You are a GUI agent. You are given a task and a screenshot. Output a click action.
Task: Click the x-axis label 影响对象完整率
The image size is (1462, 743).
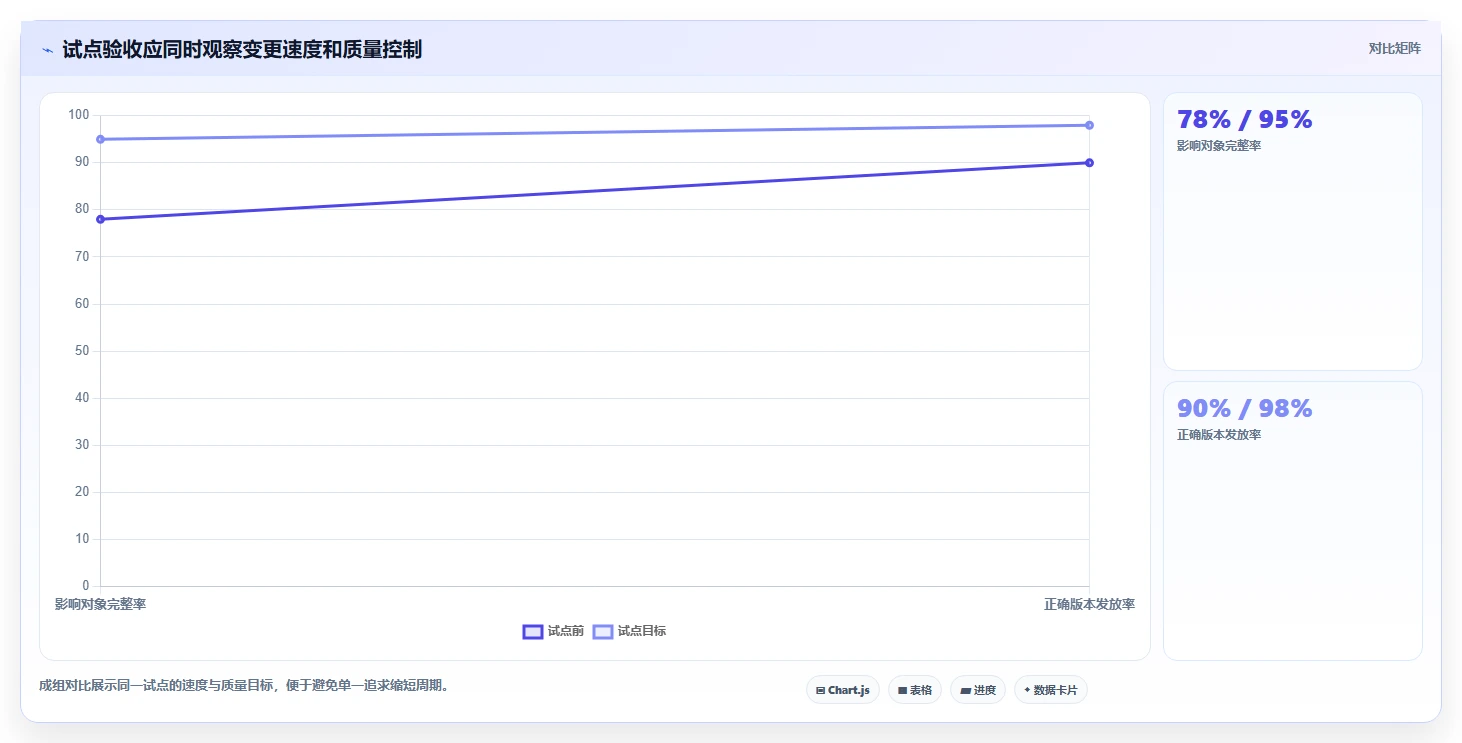click(x=100, y=604)
